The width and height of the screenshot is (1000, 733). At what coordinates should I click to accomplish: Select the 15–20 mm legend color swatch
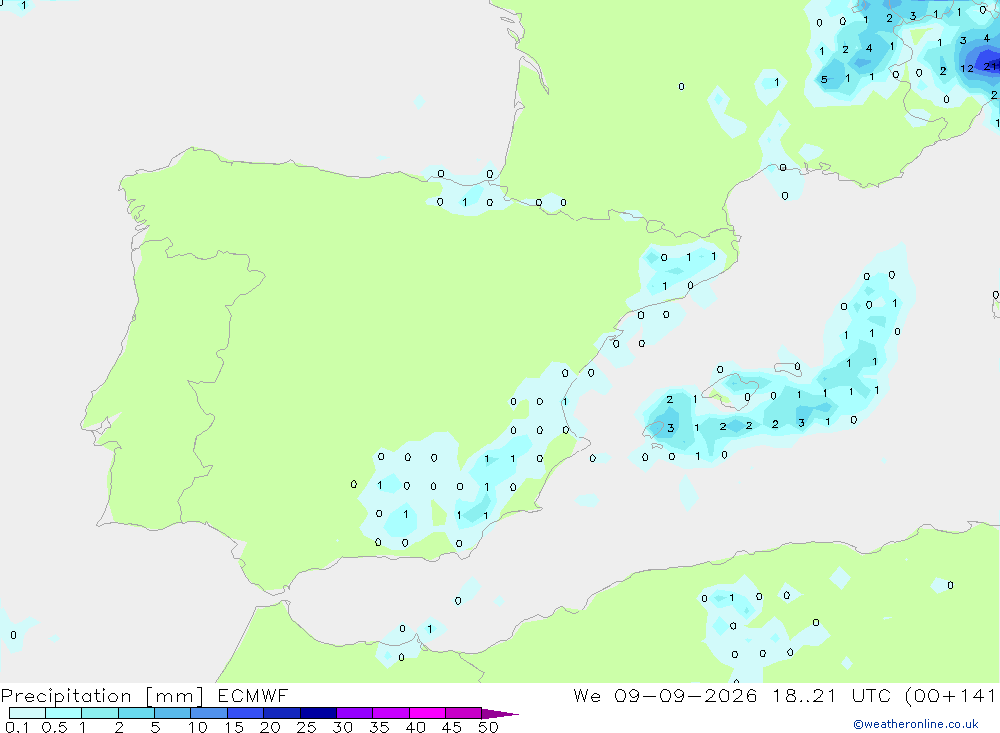pos(245,713)
